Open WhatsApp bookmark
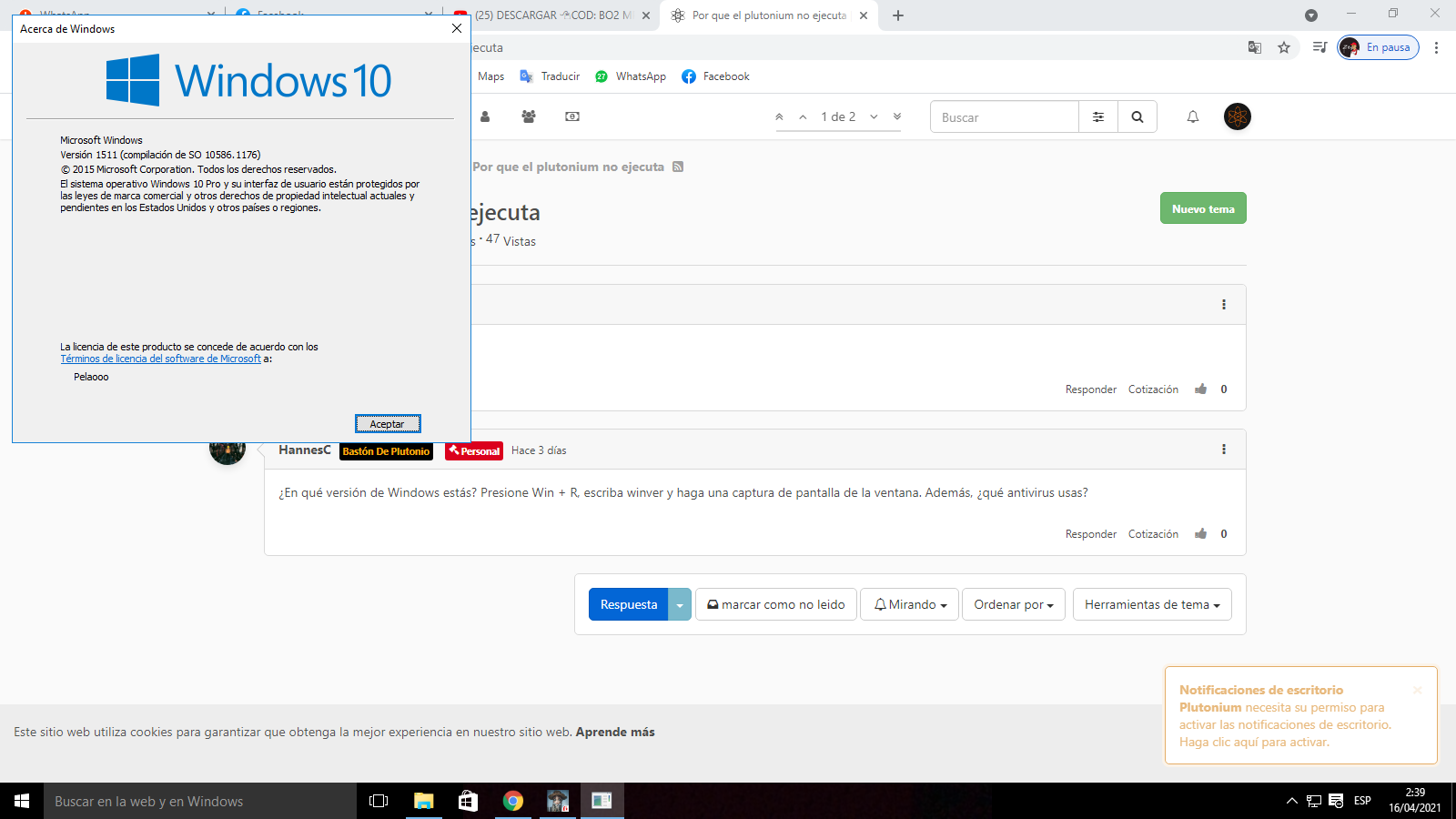 click(631, 76)
